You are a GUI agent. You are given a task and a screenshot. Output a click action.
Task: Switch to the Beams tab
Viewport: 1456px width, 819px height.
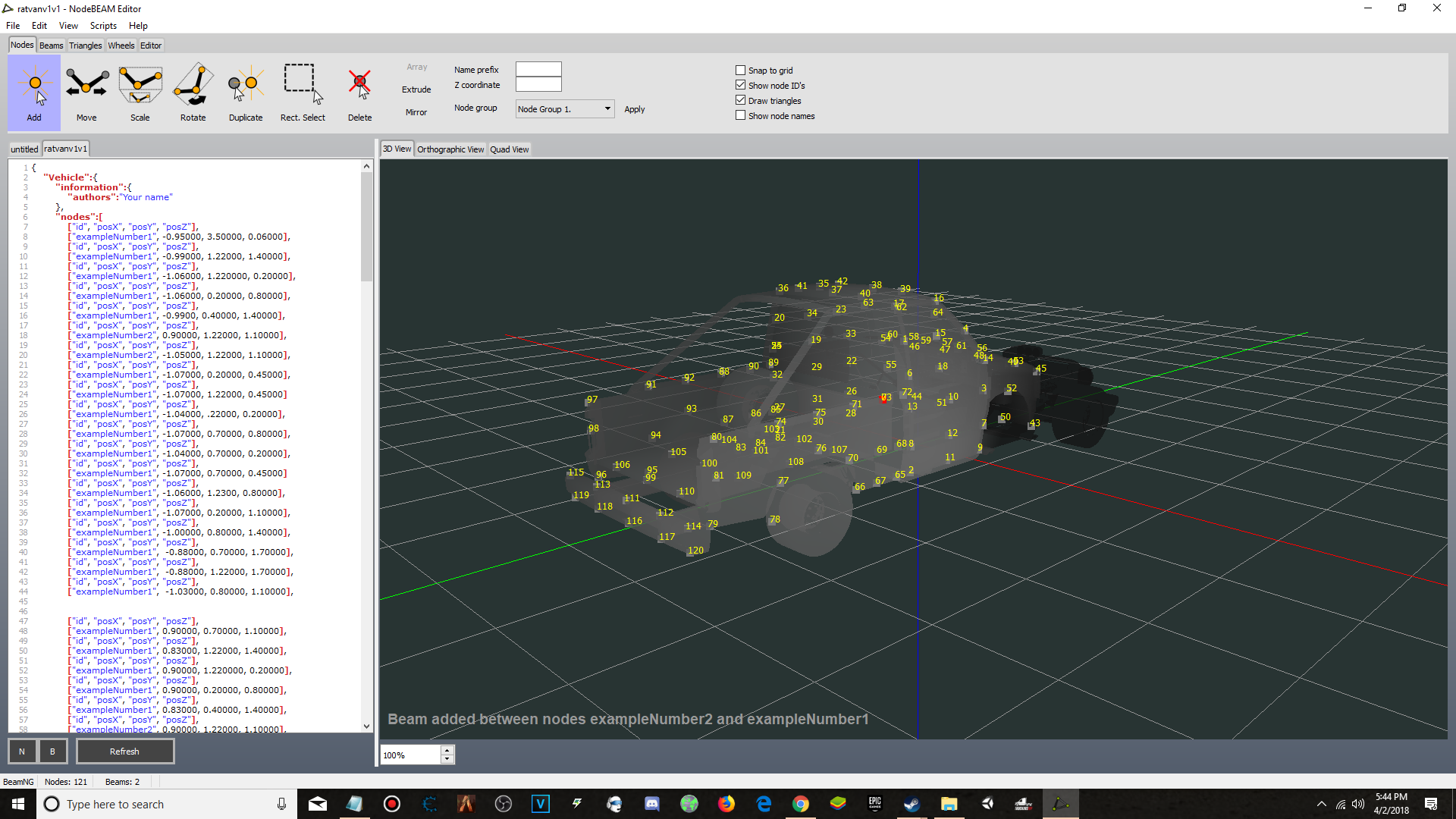click(x=51, y=45)
